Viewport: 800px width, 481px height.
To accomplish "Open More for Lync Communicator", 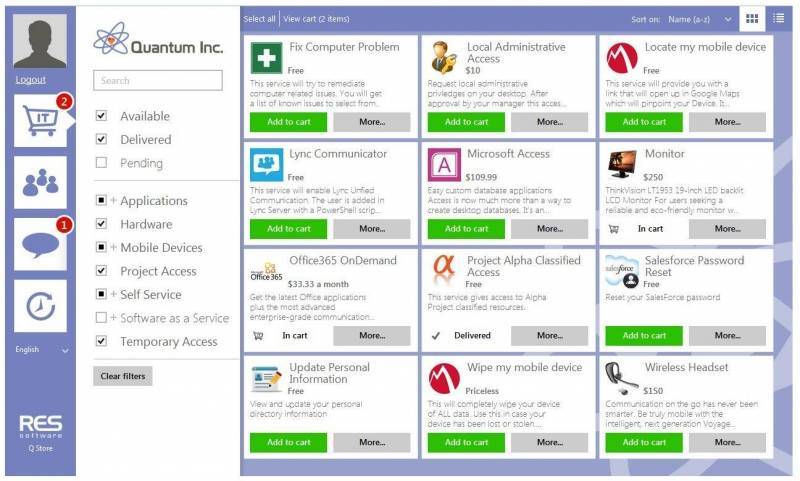I will (x=372, y=229).
